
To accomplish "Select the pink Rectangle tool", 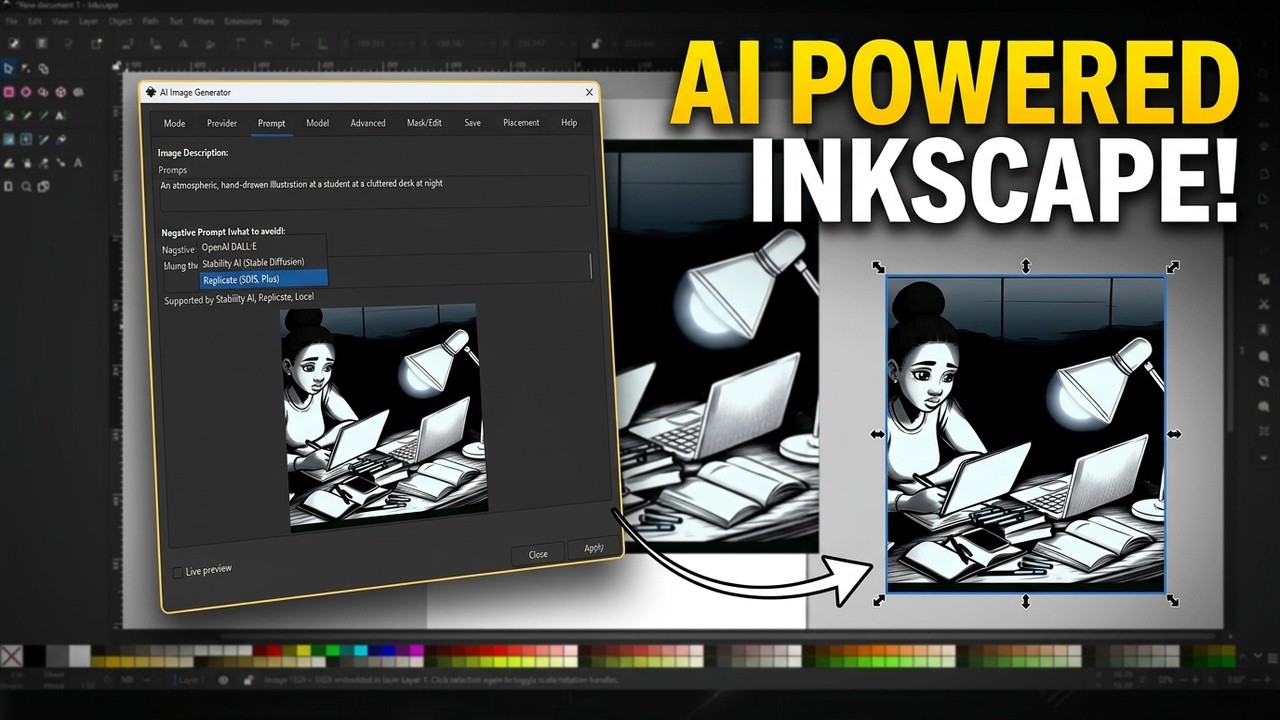I will 9,91.
